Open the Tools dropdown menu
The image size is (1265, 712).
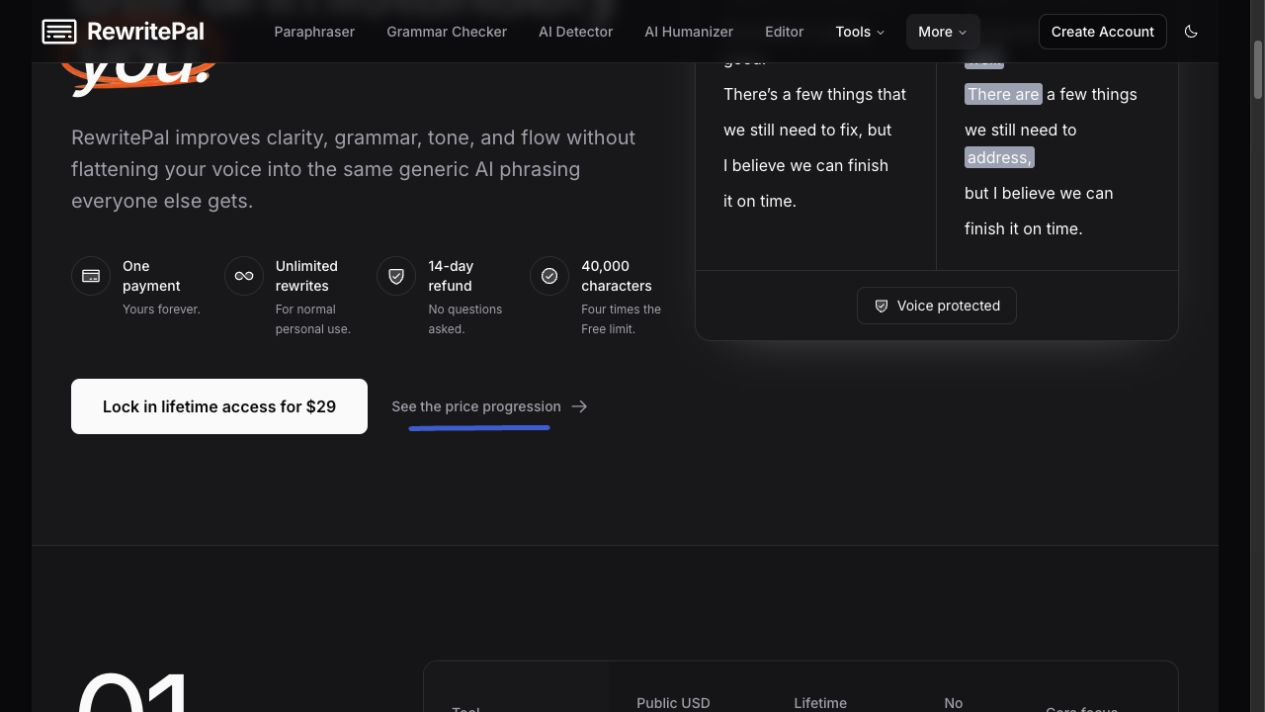[860, 32]
